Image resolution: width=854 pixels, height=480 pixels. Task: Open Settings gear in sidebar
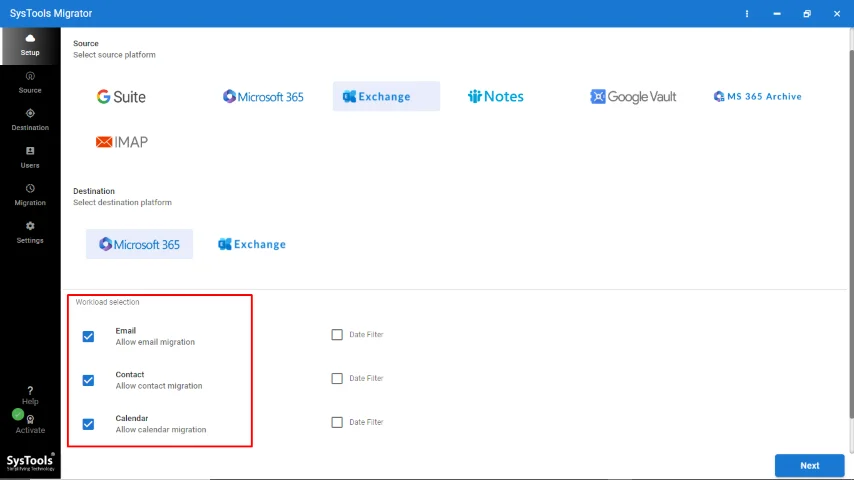point(30,233)
